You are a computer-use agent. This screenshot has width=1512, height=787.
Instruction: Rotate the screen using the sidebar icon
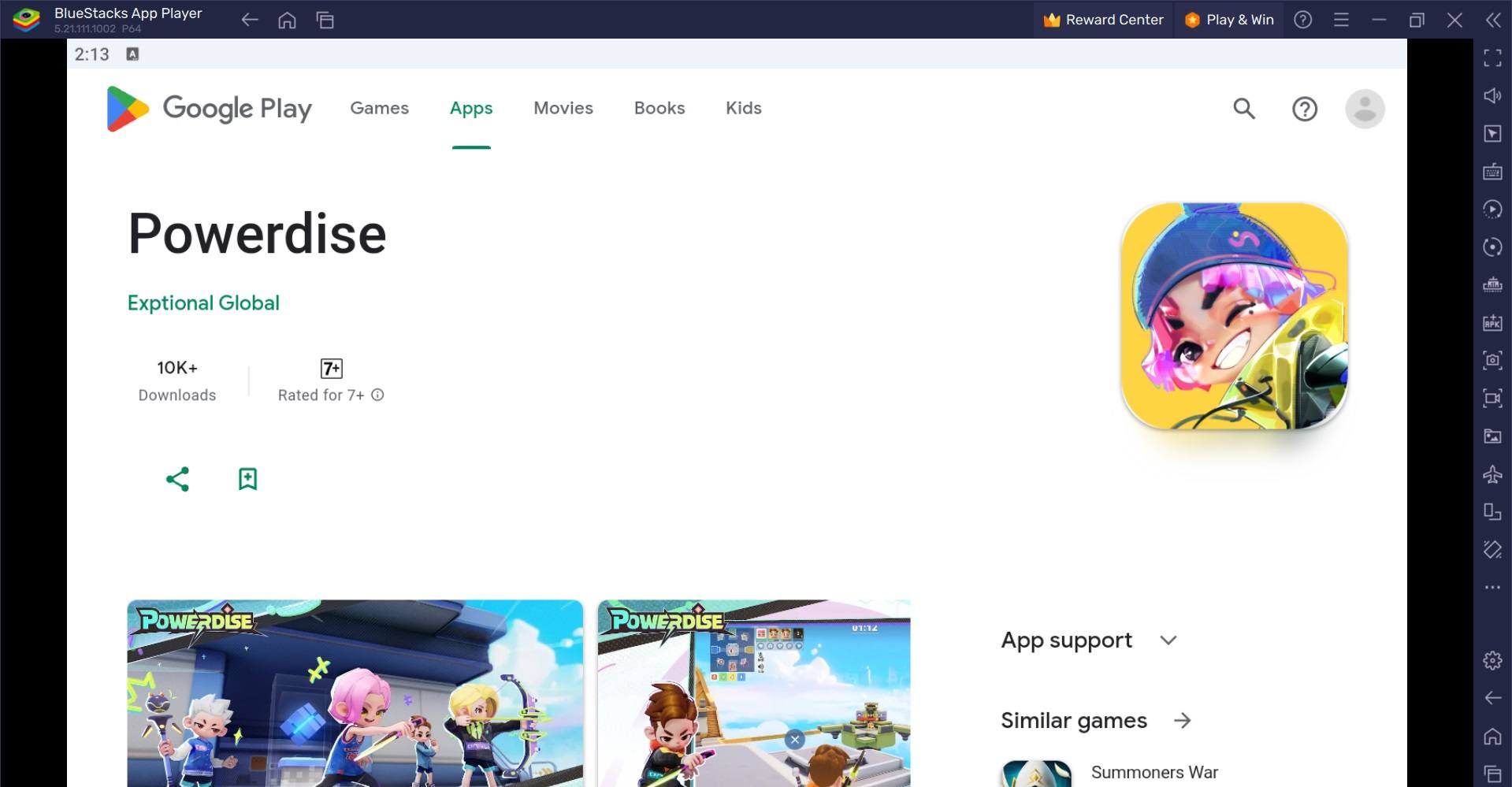click(x=1492, y=511)
